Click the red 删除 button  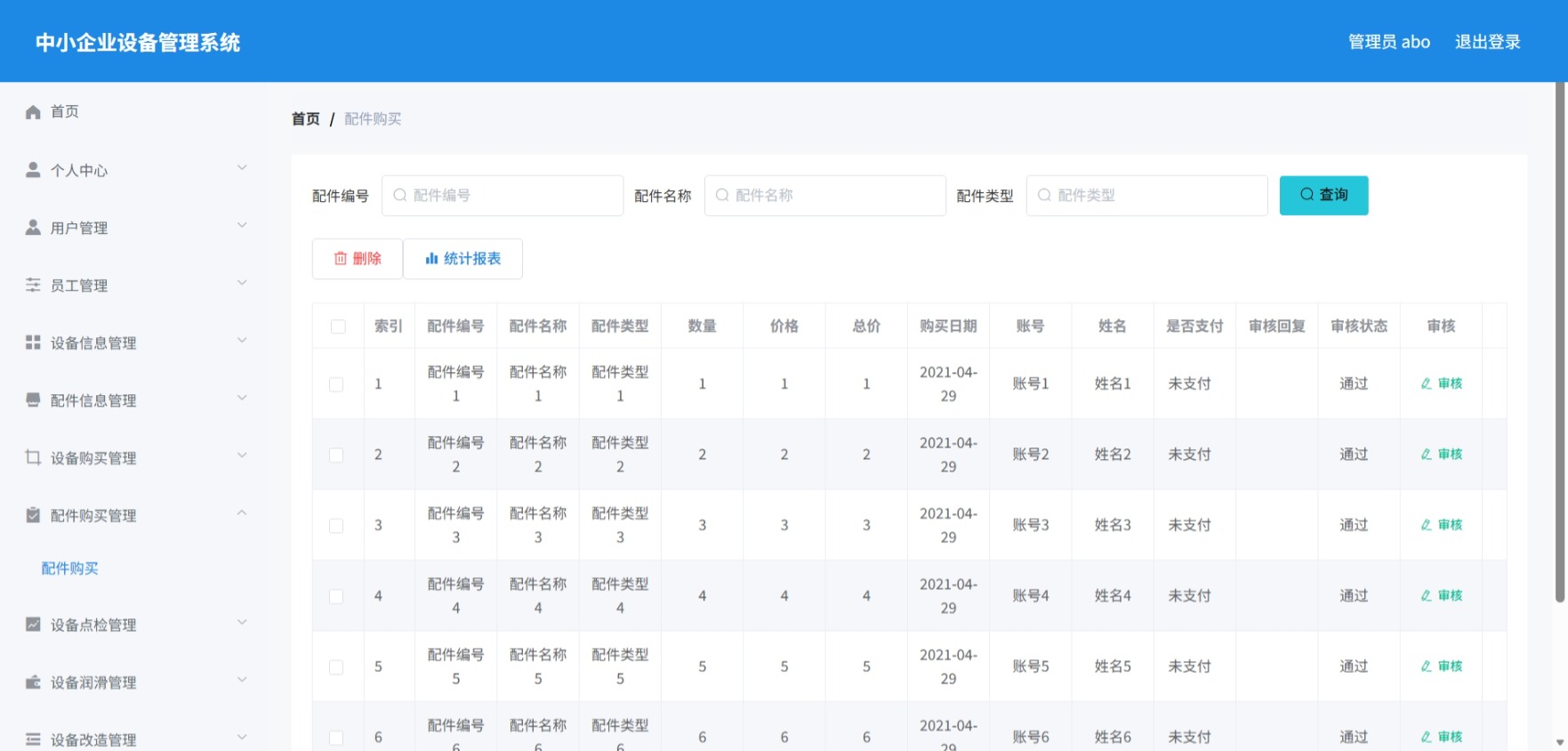tap(358, 258)
